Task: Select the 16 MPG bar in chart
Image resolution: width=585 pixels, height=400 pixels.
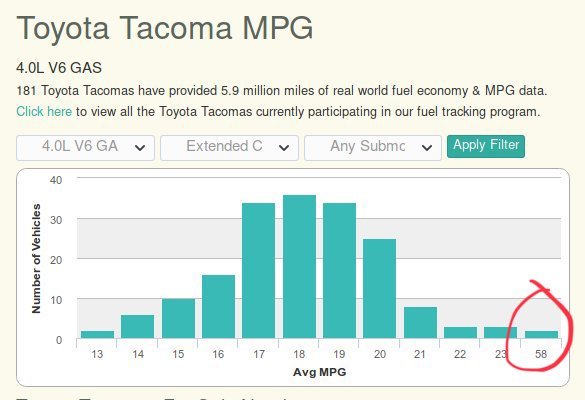Action: click(x=218, y=307)
